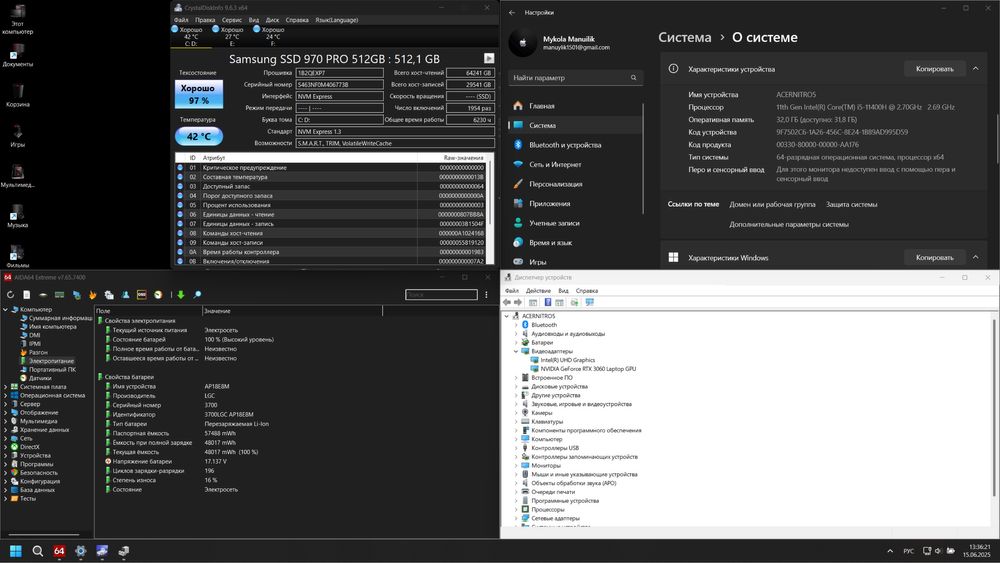Image resolution: width=1000 pixels, height=563 pixels.
Task: Click Найти параметр search field in Settings
Action: [575, 78]
